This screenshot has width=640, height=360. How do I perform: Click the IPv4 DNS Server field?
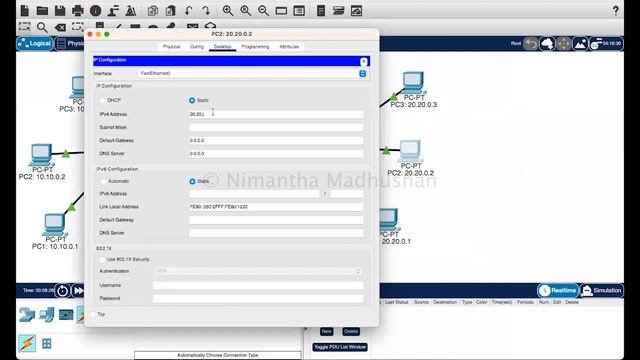pyautogui.click(x=276, y=153)
